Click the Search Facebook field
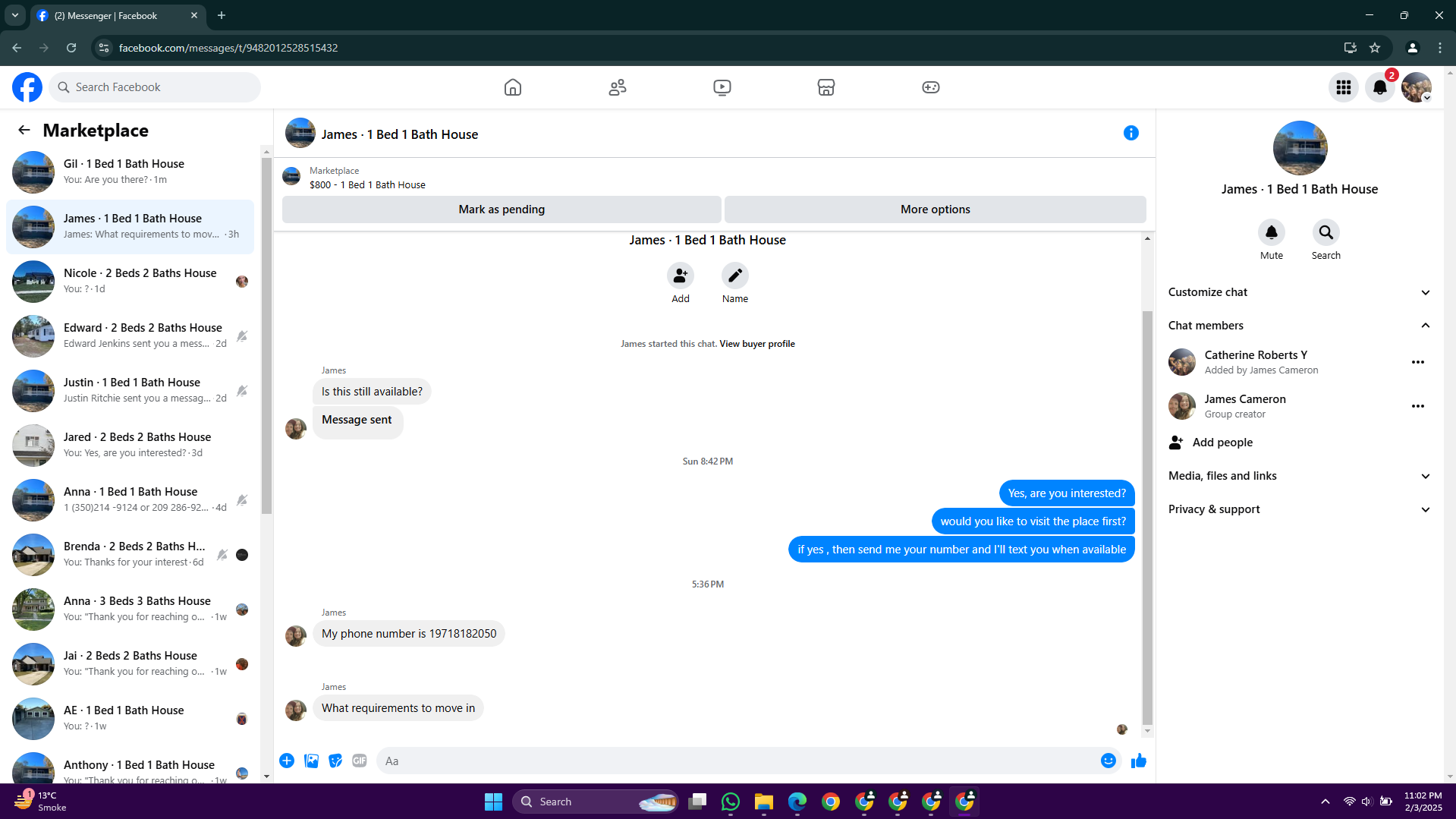 [x=156, y=87]
